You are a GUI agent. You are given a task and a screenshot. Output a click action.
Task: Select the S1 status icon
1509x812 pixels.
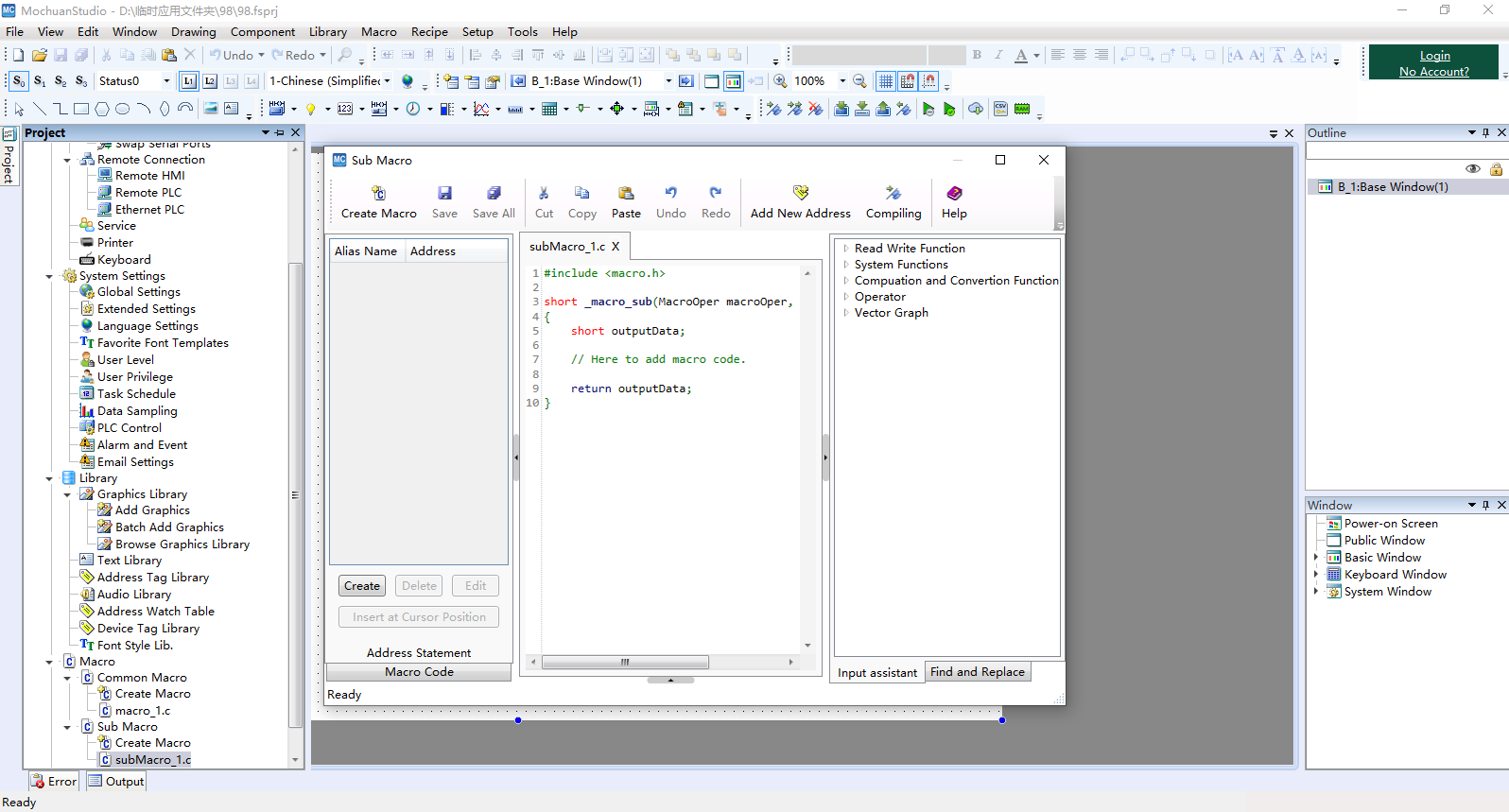click(40, 81)
